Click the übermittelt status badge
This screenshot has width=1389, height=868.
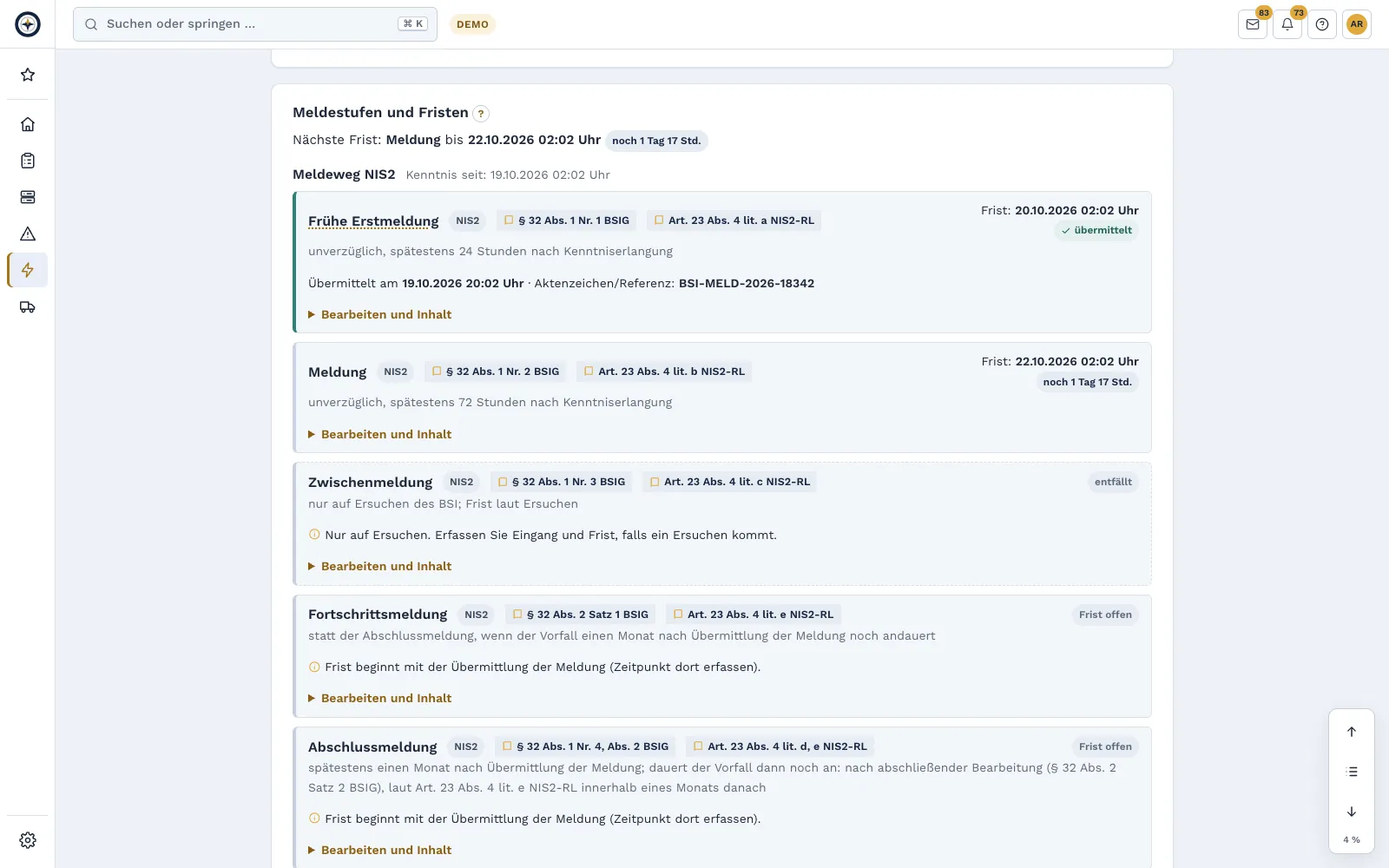1096,231
